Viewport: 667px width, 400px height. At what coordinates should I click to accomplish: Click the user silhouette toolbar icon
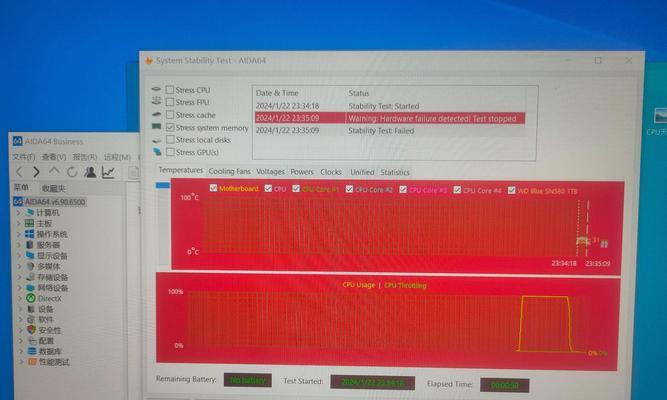click(x=90, y=172)
